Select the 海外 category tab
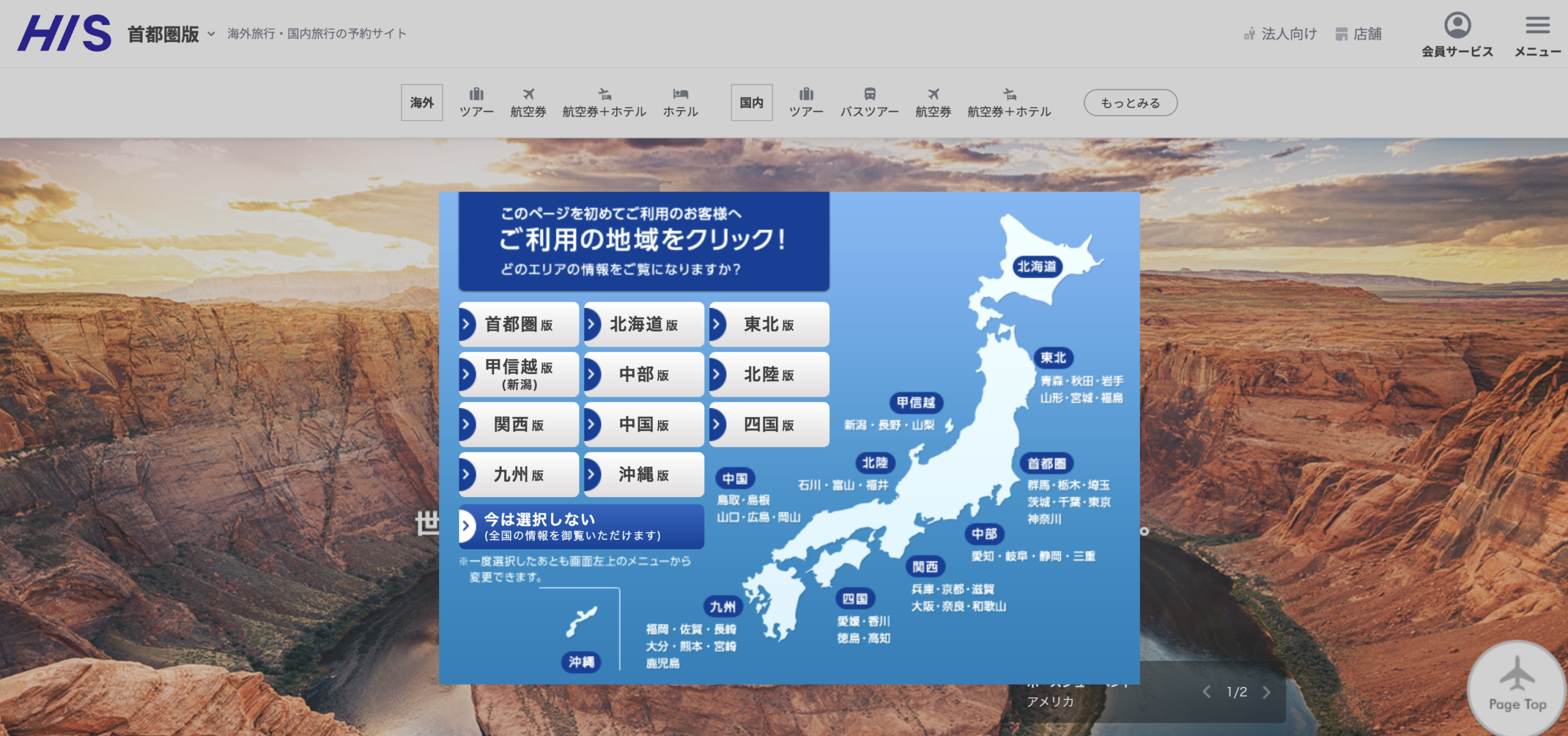 coord(422,103)
